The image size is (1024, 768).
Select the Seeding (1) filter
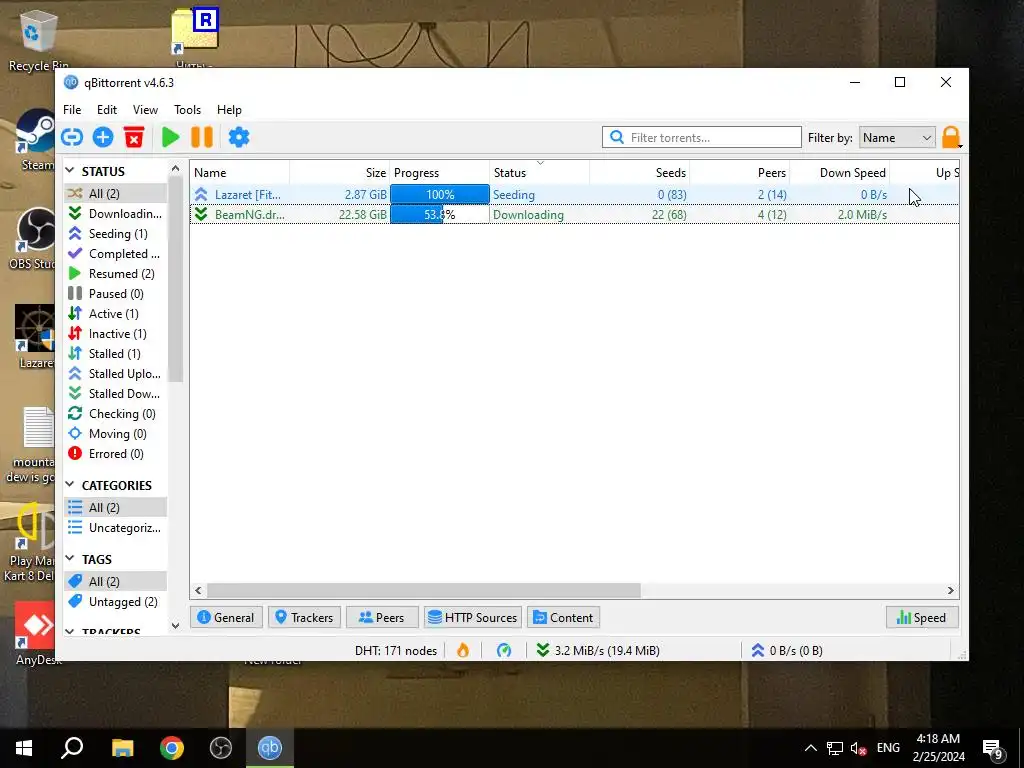click(115, 234)
